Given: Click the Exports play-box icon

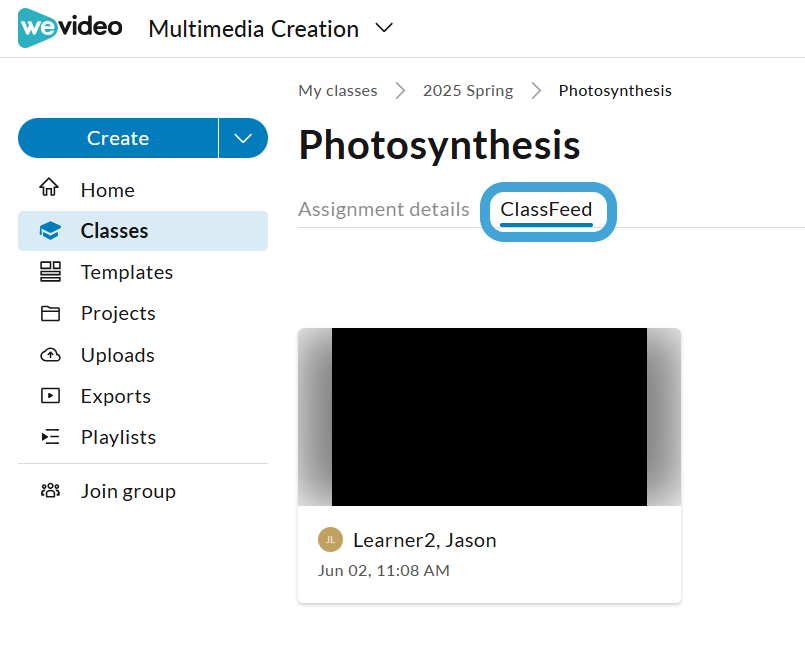Looking at the screenshot, I should 50,395.
